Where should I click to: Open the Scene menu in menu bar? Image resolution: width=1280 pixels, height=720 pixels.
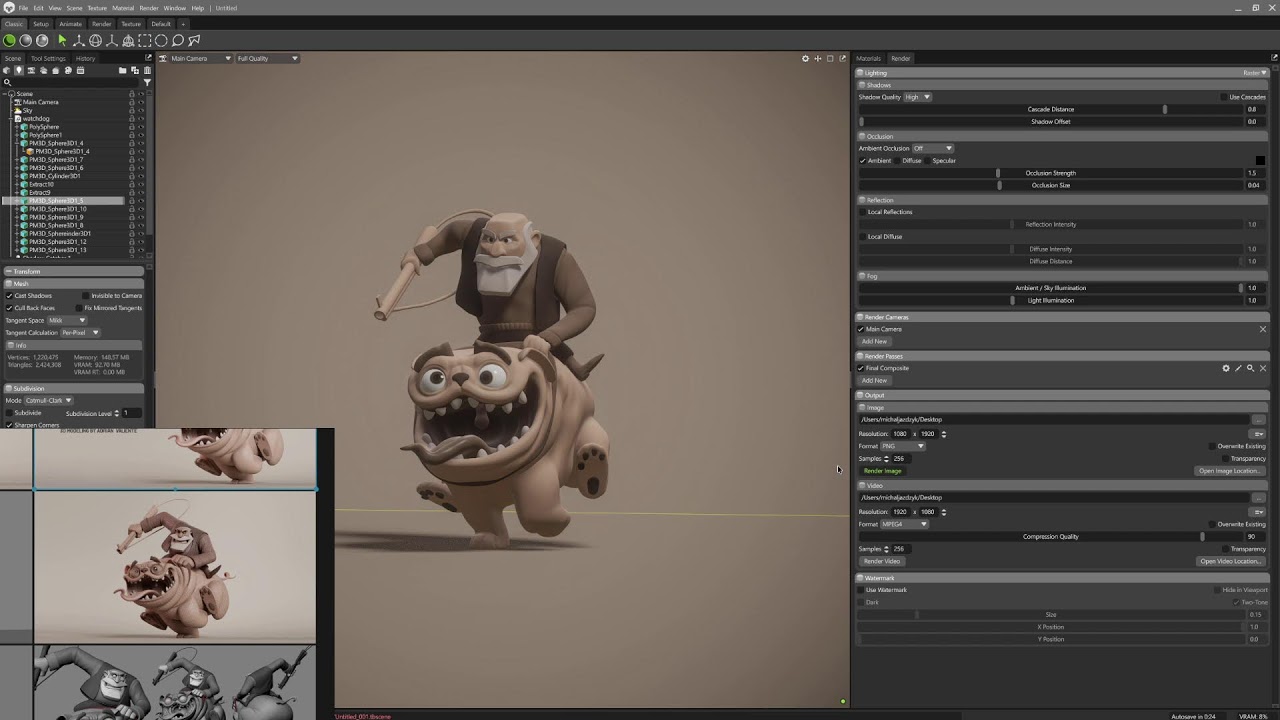75,8
